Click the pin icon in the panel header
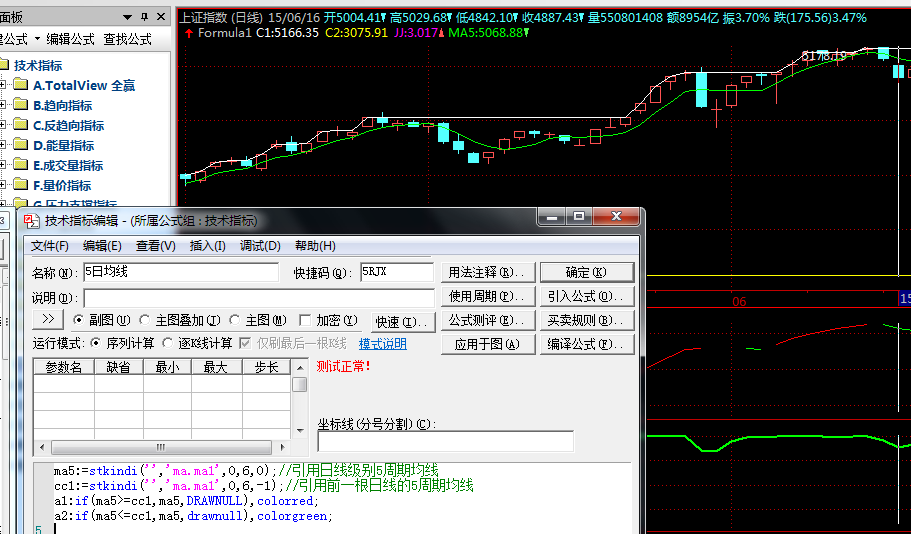This screenshot has height=534, width=911. pos(144,17)
